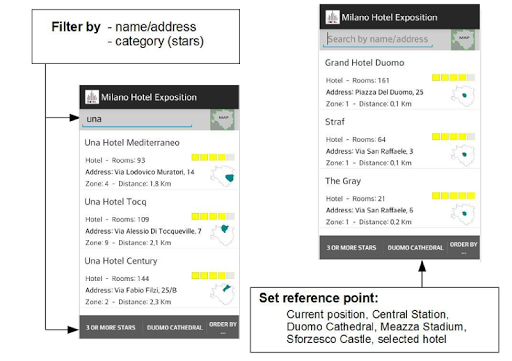This screenshot has width=512, height=361.
Task: Tap zone map icon for The Gray
Action: [x=463, y=214]
